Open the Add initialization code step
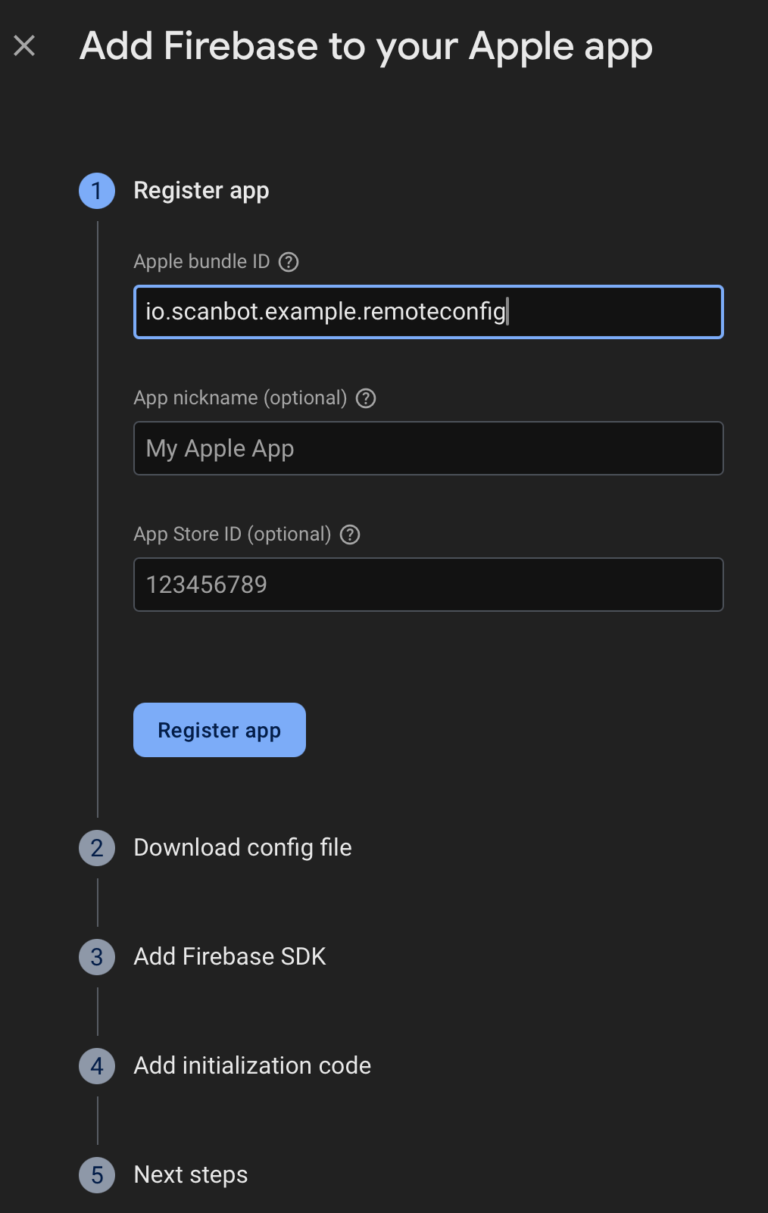Image resolution: width=768 pixels, height=1213 pixels. pos(252,1065)
